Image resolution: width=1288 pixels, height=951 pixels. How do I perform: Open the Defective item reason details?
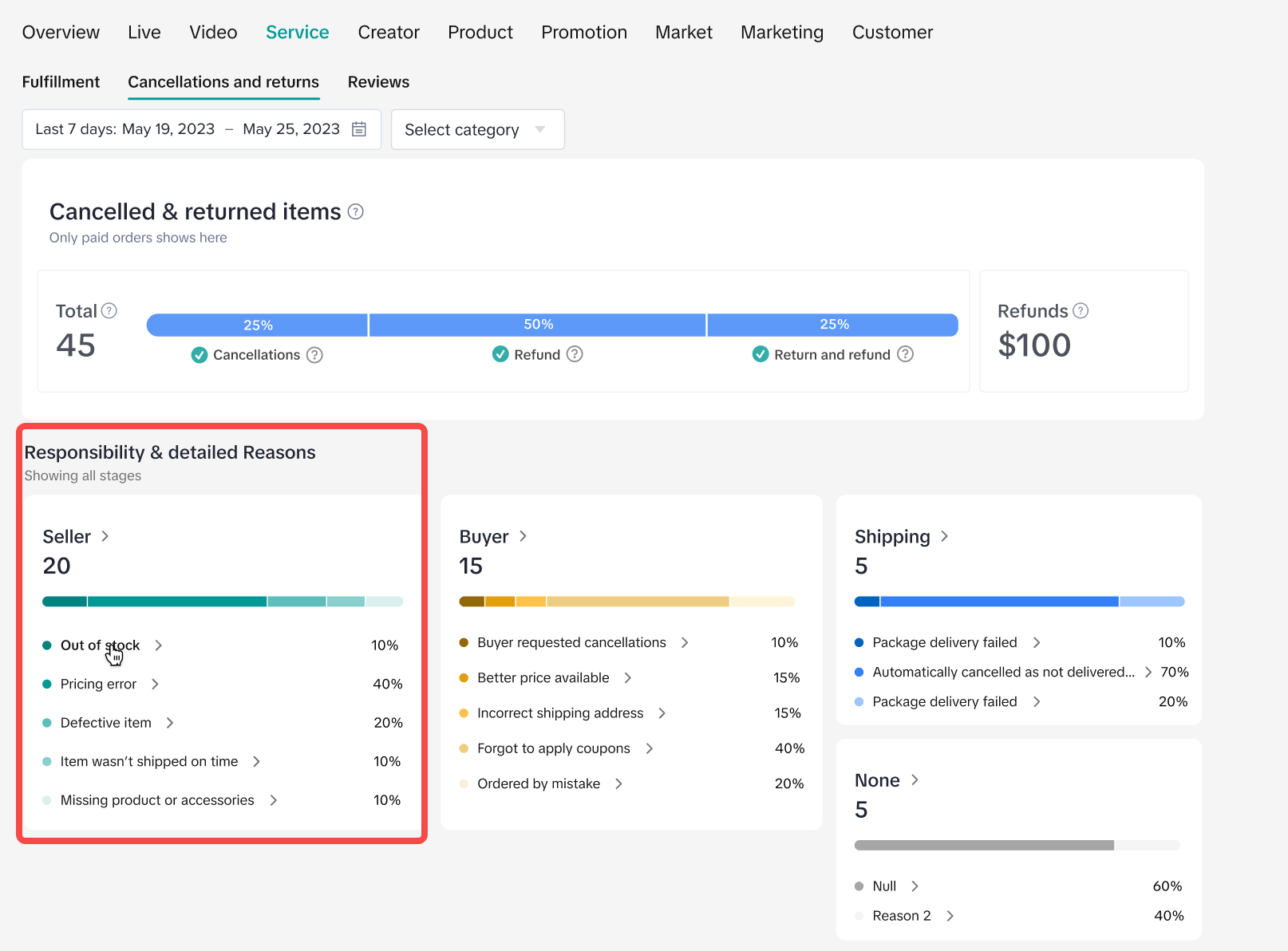click(106, 723)
